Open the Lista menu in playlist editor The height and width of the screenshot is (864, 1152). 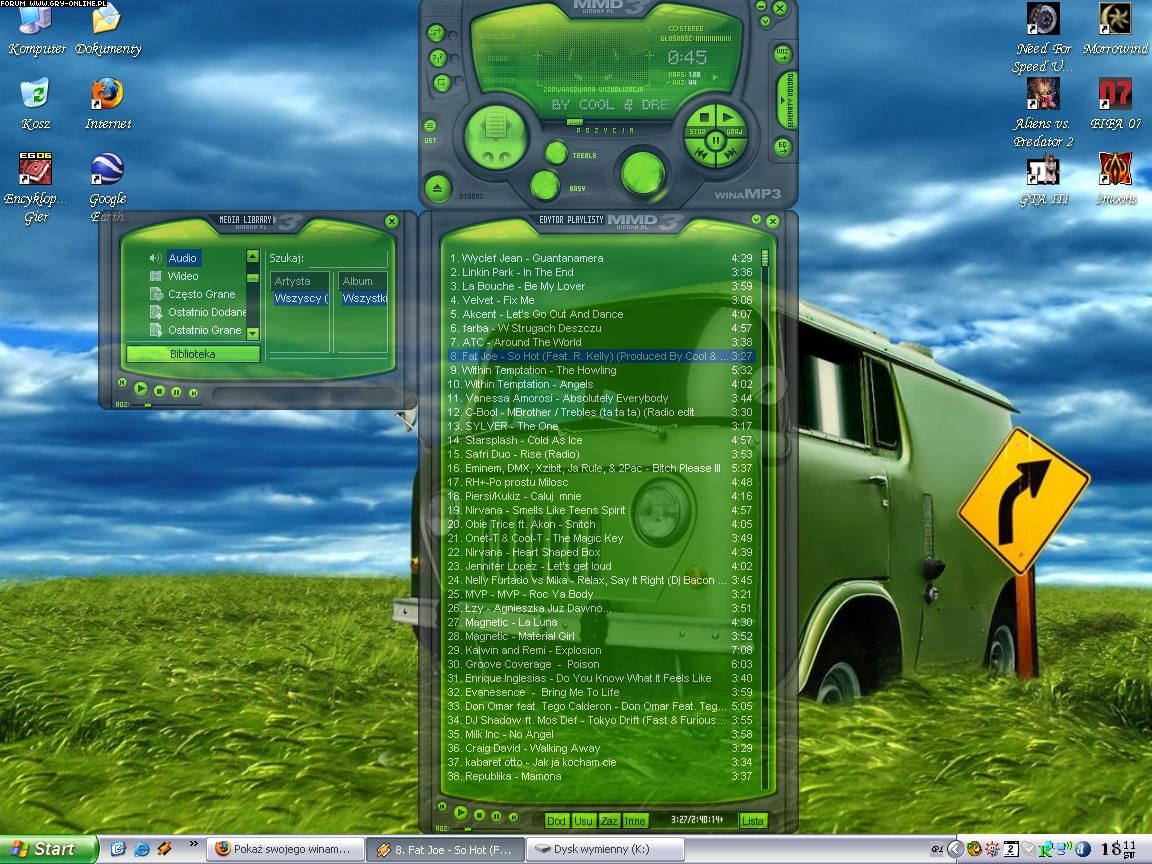tap(752, 821)
